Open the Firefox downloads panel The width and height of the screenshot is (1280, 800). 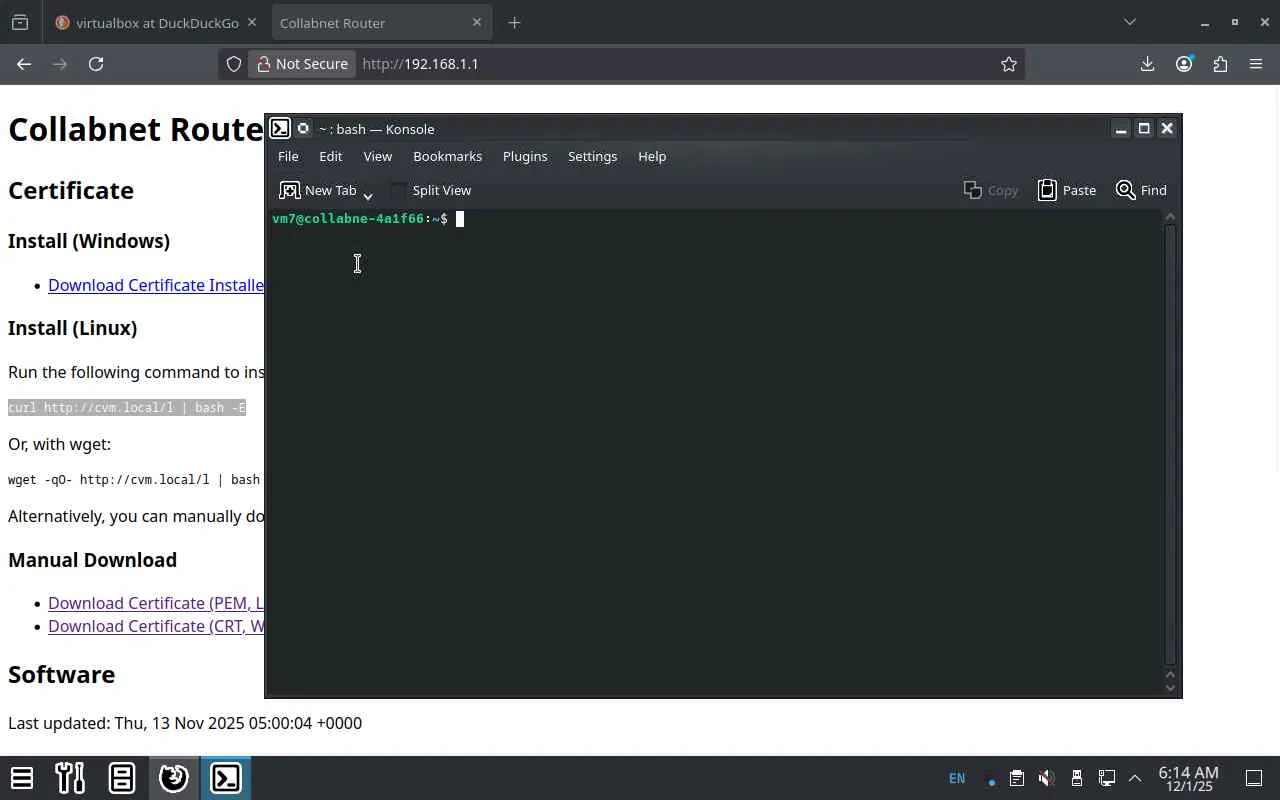click(x=1147, y=64)
